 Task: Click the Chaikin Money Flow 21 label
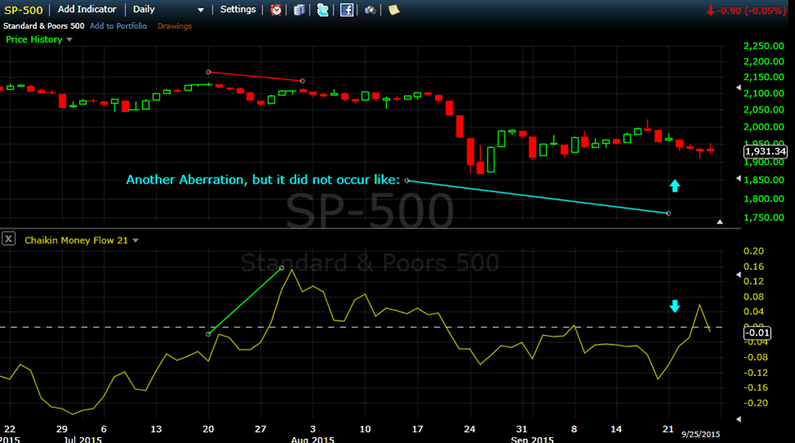(x=76, y=240)
